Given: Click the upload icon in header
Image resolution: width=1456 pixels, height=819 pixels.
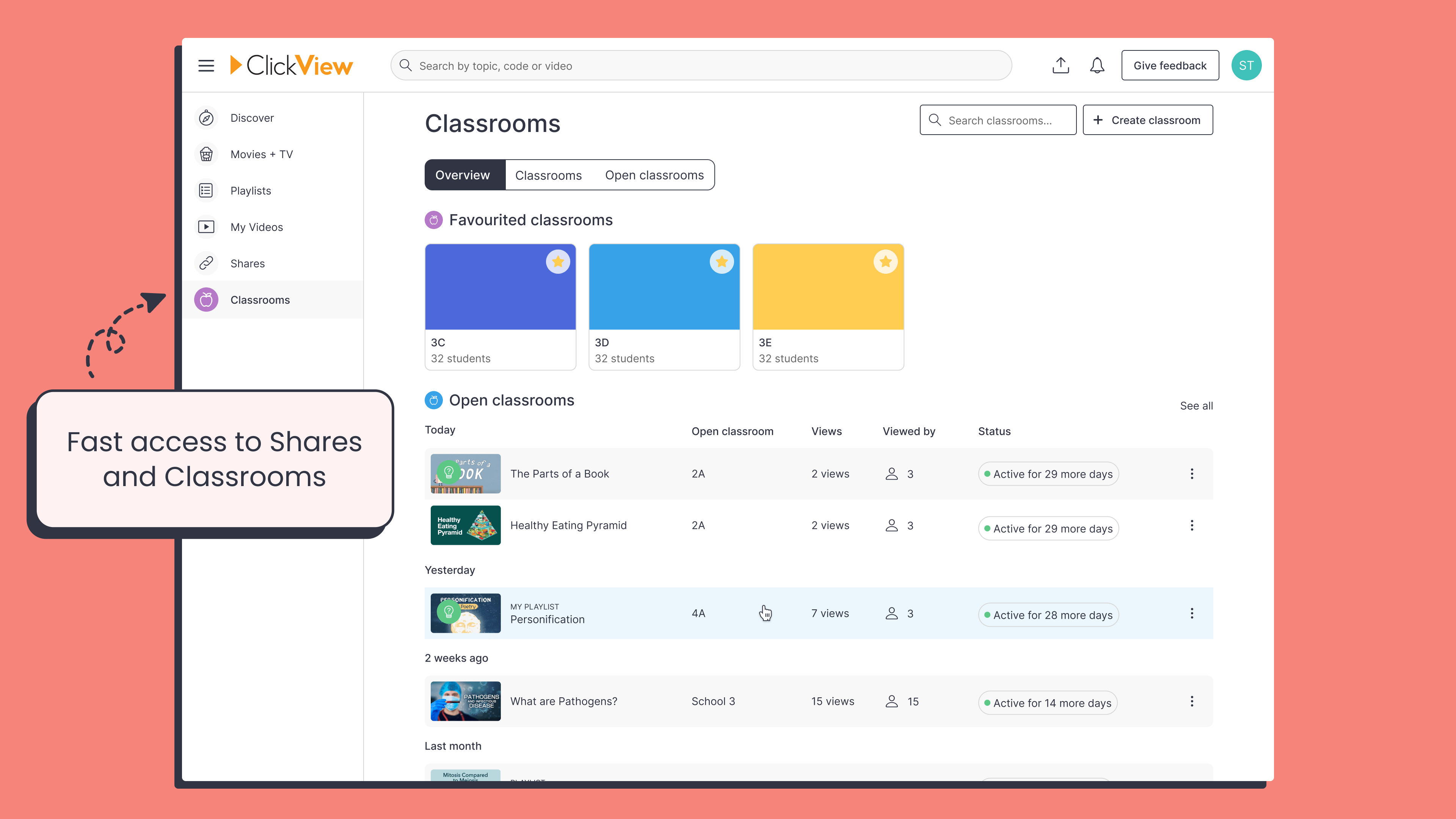Looking at the screenshot, I should tap(1061, 66).
